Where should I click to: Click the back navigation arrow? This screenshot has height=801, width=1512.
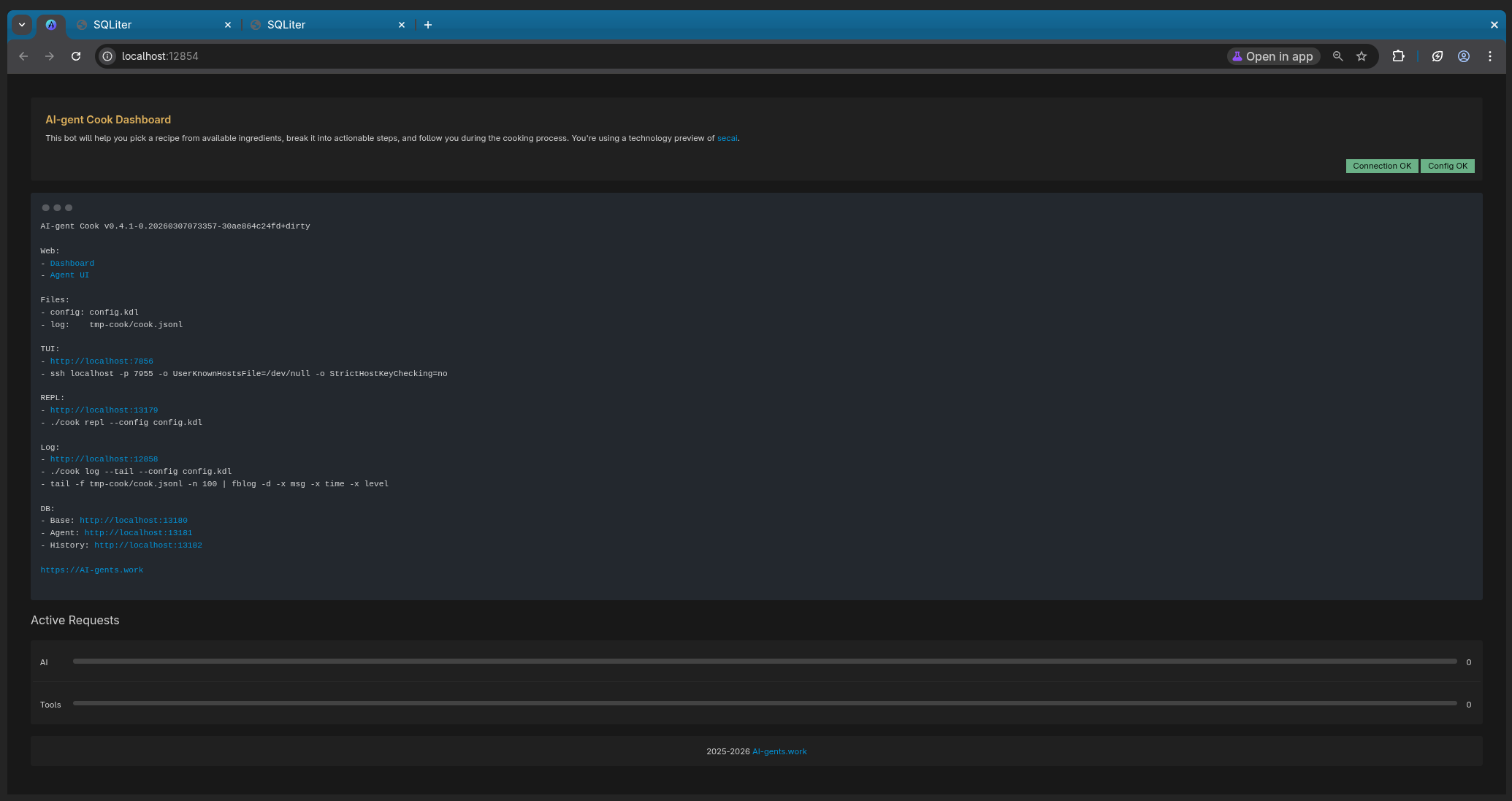click(23, 56)
